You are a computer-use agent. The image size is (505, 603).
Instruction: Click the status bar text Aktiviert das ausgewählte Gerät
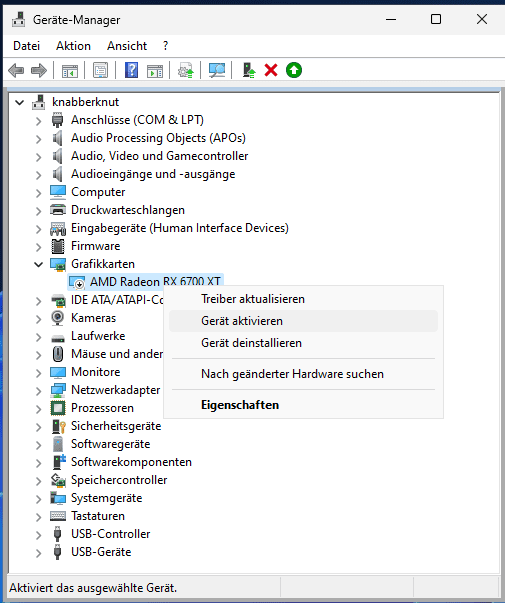tap(93, 588)
